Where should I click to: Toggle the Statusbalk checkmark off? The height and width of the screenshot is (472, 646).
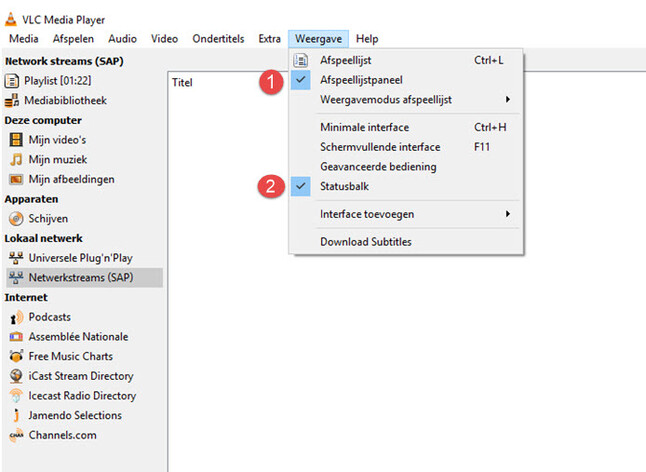[x=300, y=186]
